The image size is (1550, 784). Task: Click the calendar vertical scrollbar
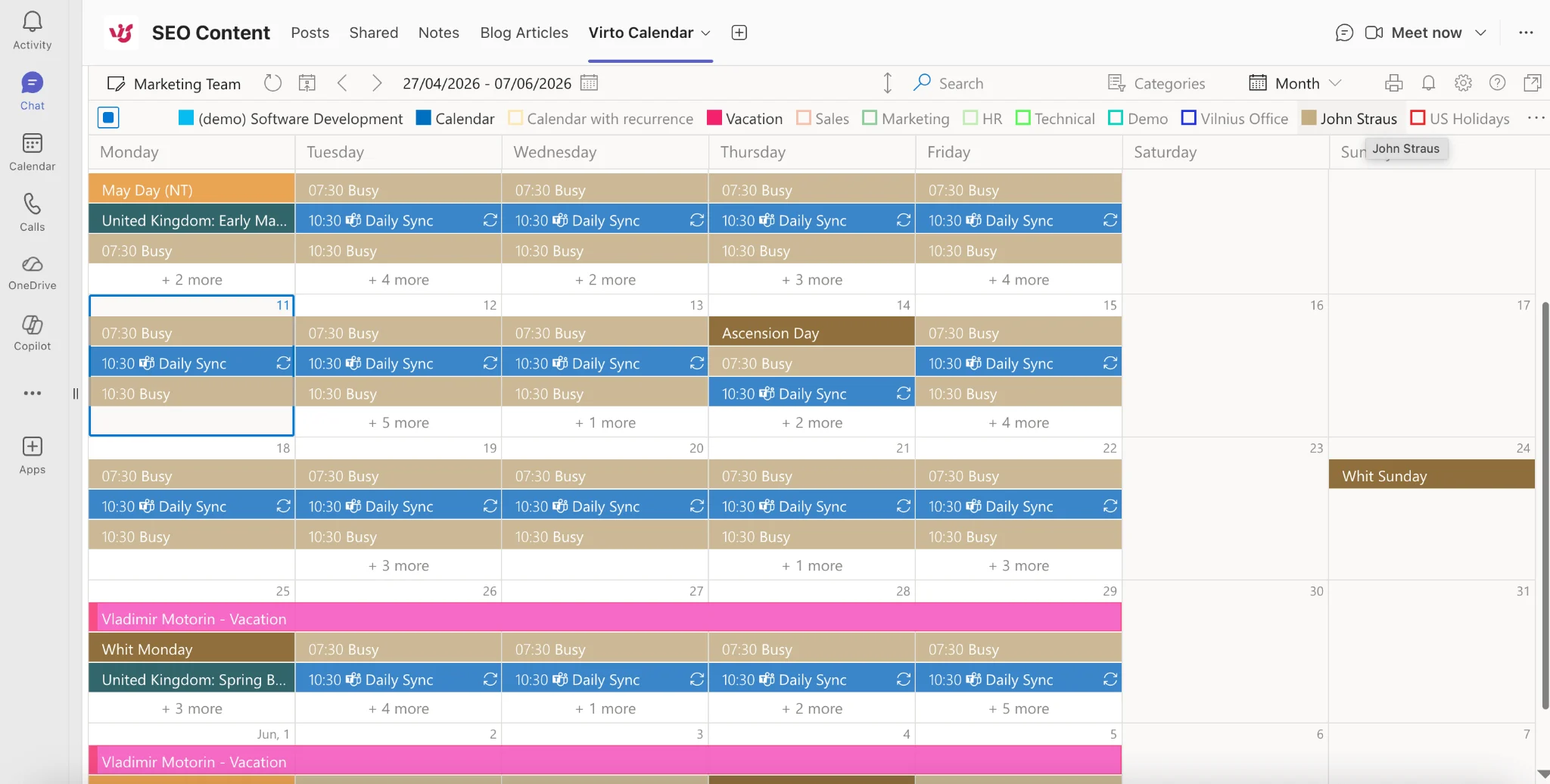pyautogui.click(x=1545, y=505)
